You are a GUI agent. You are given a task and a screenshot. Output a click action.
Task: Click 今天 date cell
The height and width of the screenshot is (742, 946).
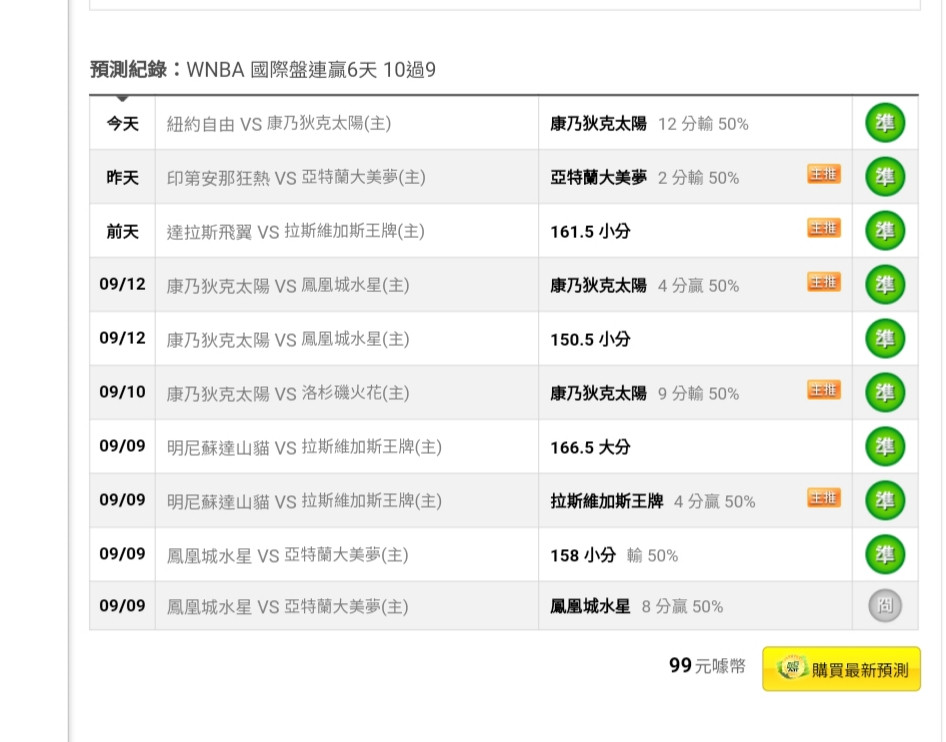coord(122,124)
